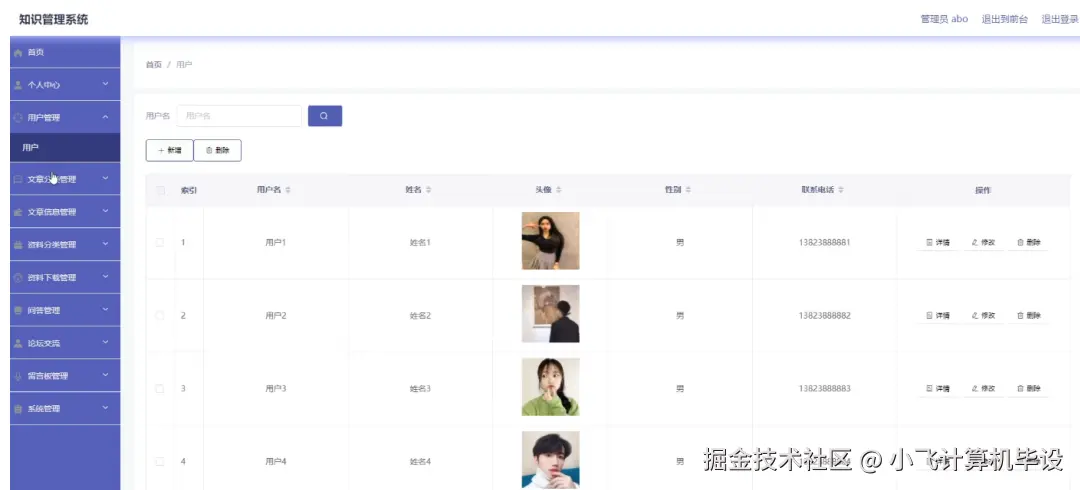Click 修改 for 用户3

tap(983, 389)
